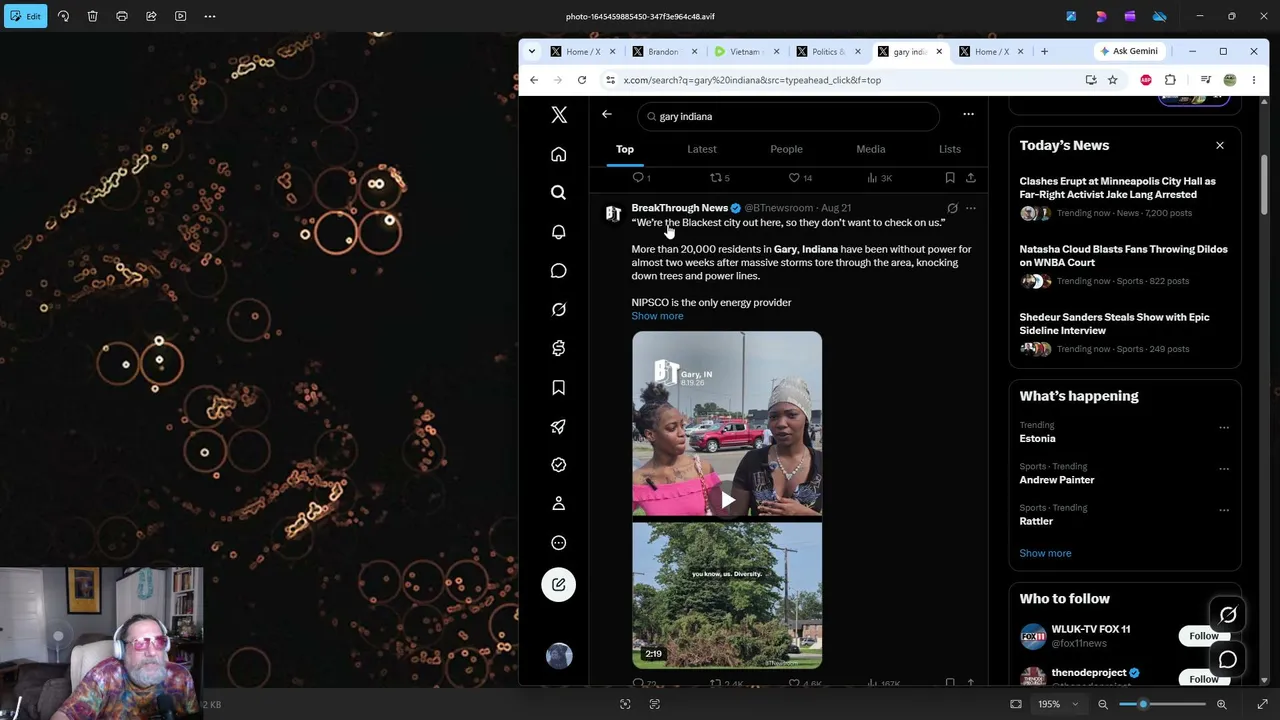Click the browser address bar URL
Image resolution: width=1280 pixels, height=720 pixels.
[752, 80]
